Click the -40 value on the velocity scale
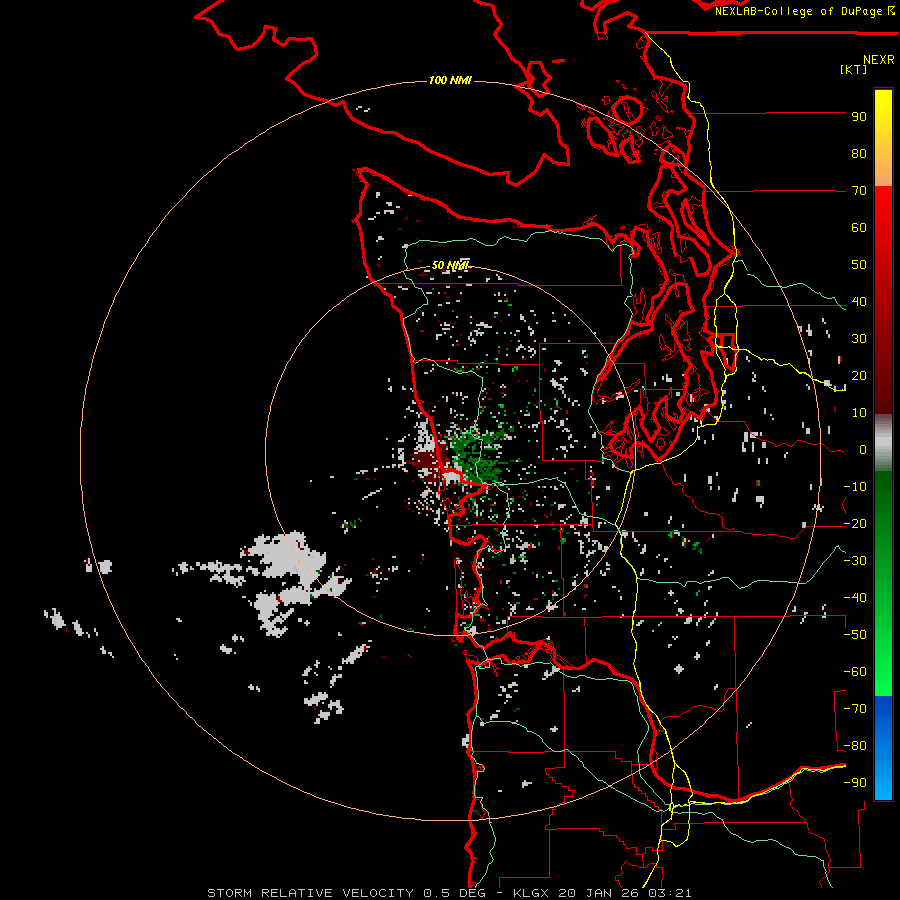Screen dimensions: 900x900 (x=855, y=598)
